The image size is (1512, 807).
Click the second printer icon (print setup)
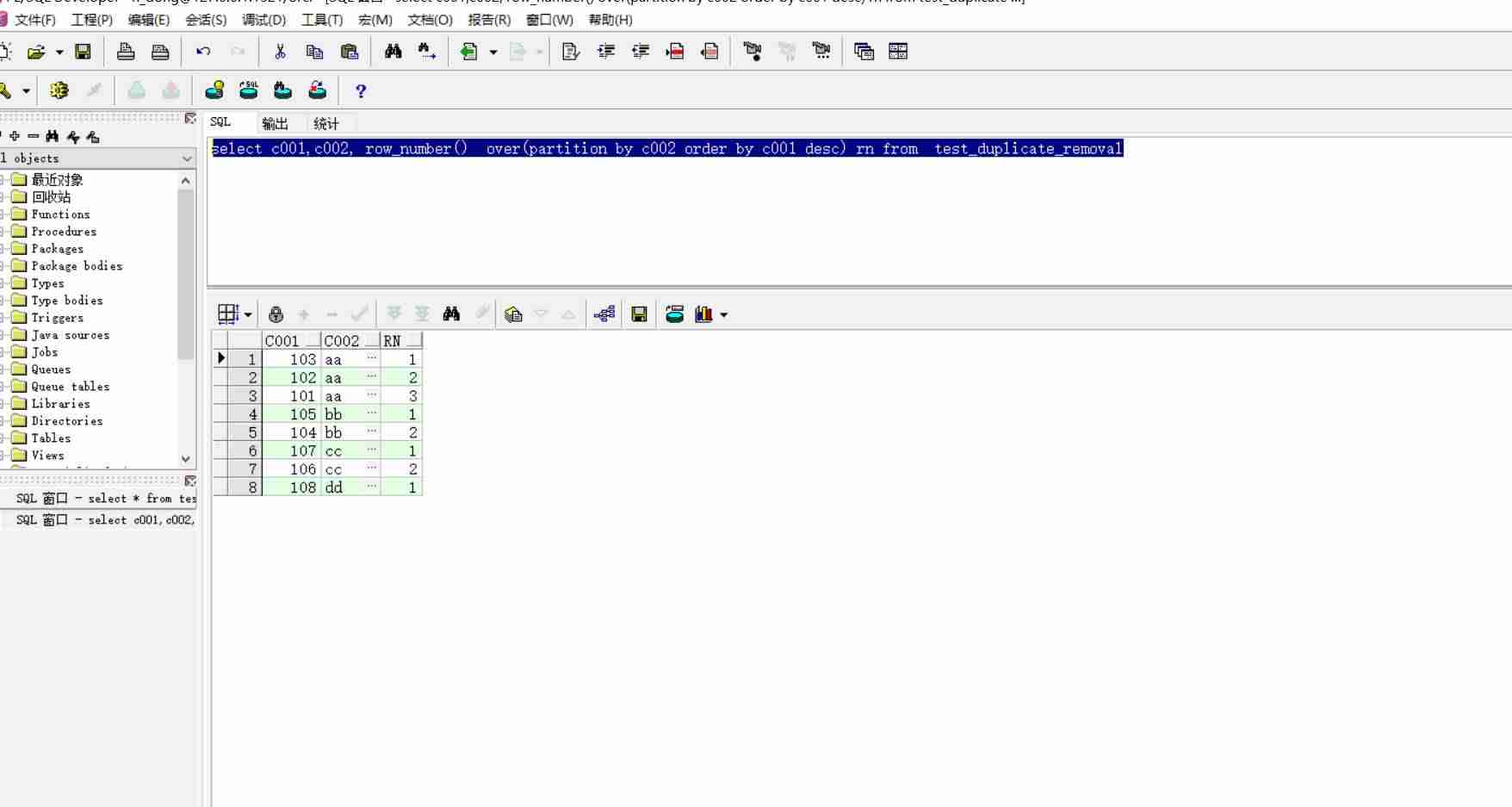click(x=160, y=52)
